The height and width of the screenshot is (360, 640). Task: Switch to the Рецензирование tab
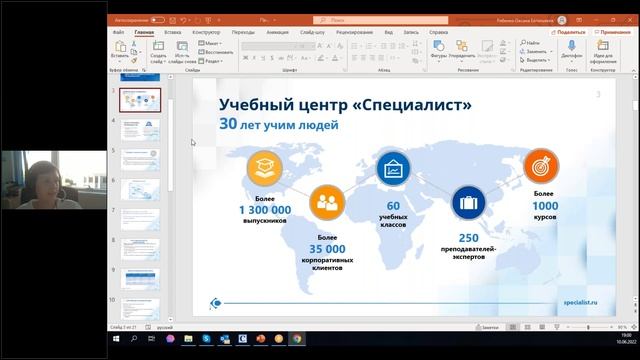coord(355,32)
